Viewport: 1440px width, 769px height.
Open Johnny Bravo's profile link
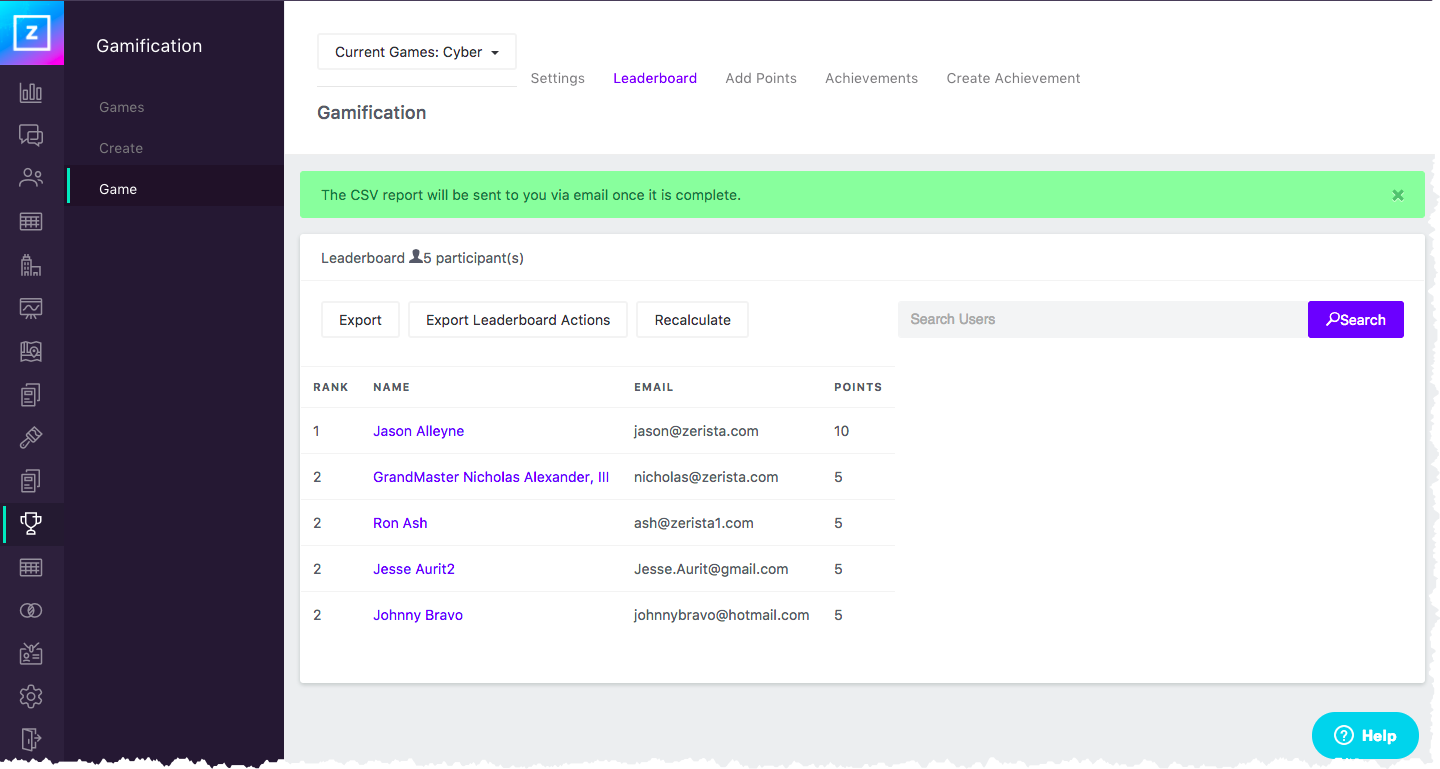coord(418,615)
